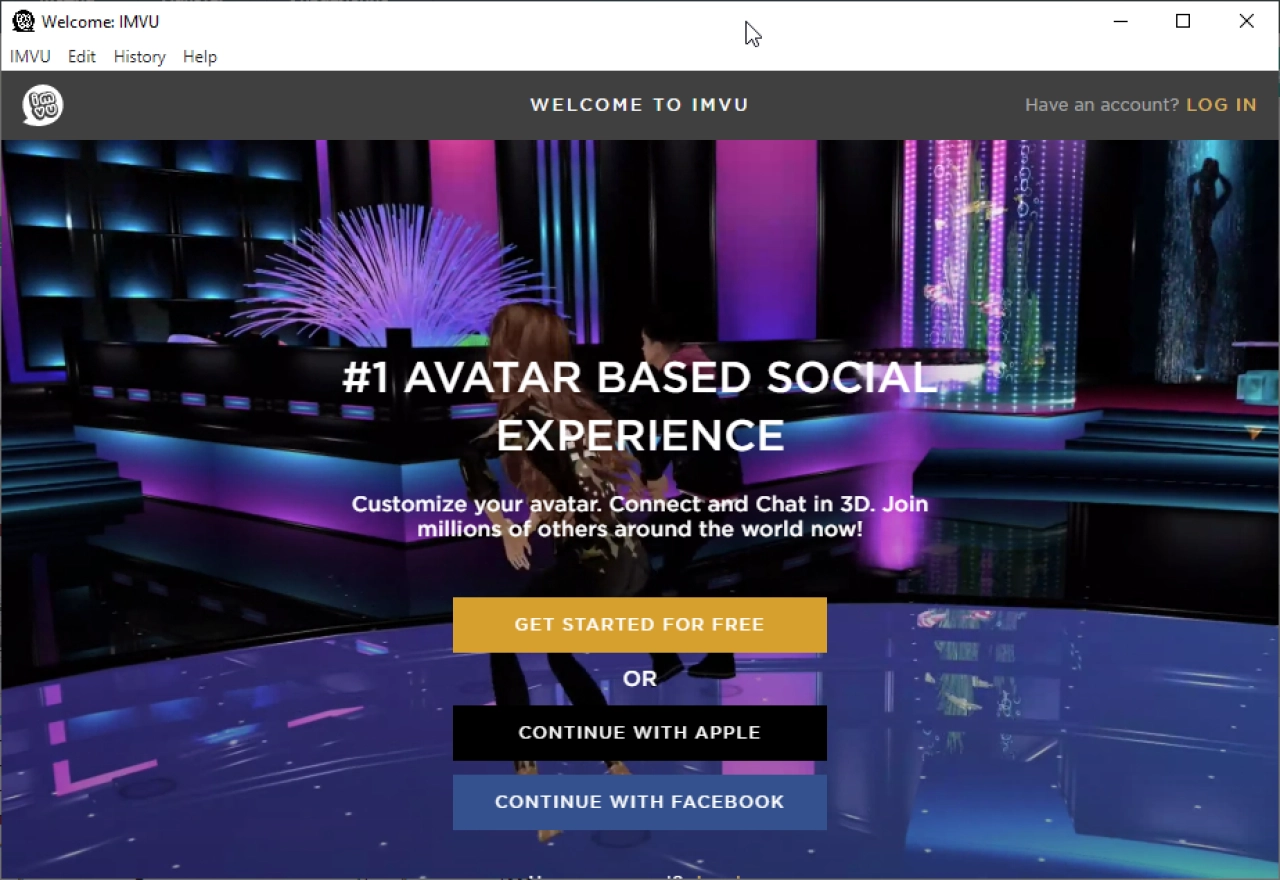The height and width of the screenshot is (880, 1280).
Task: Click the 'OR' separator text
Action: (x=640, y=679)
